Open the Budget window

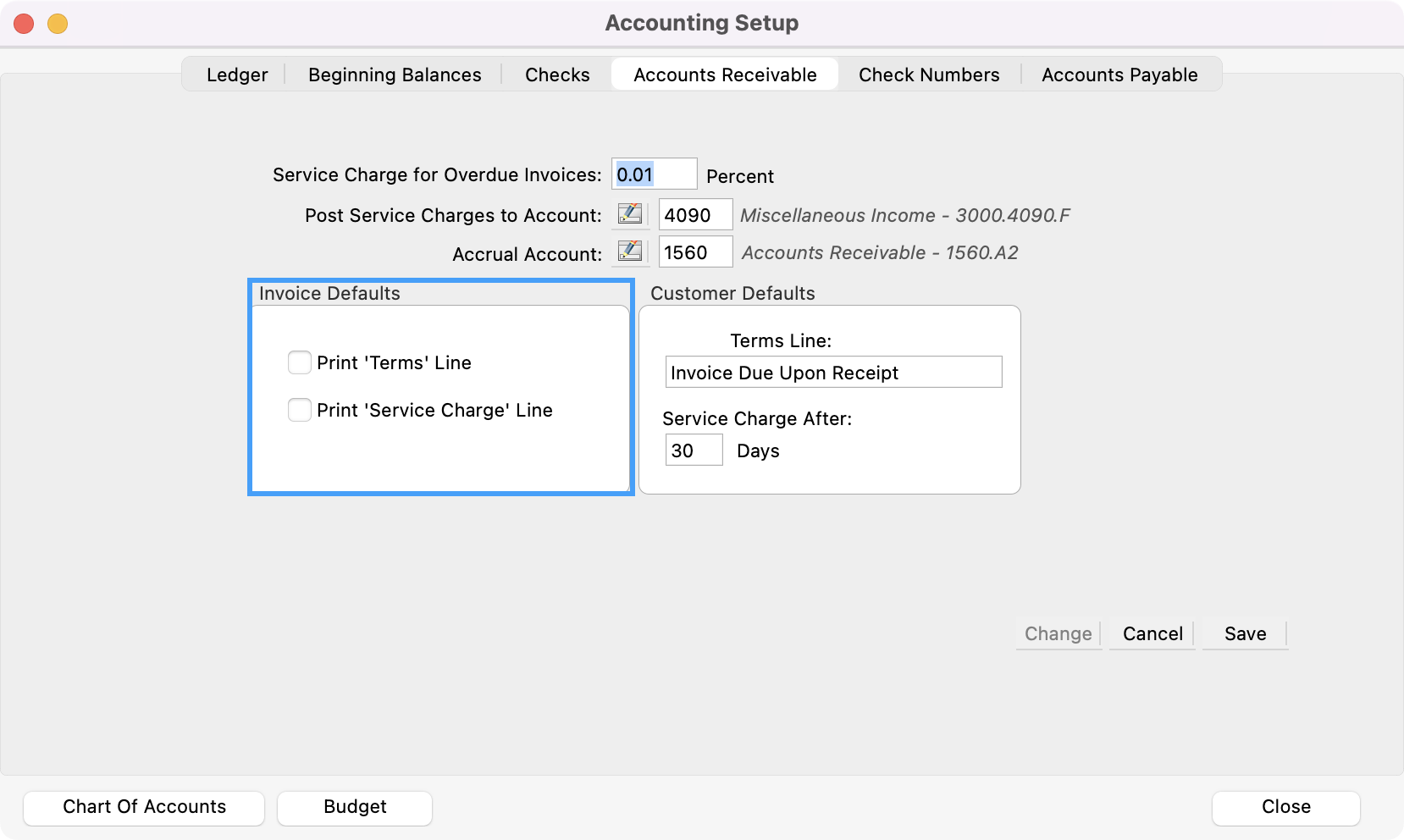[355, 807]
